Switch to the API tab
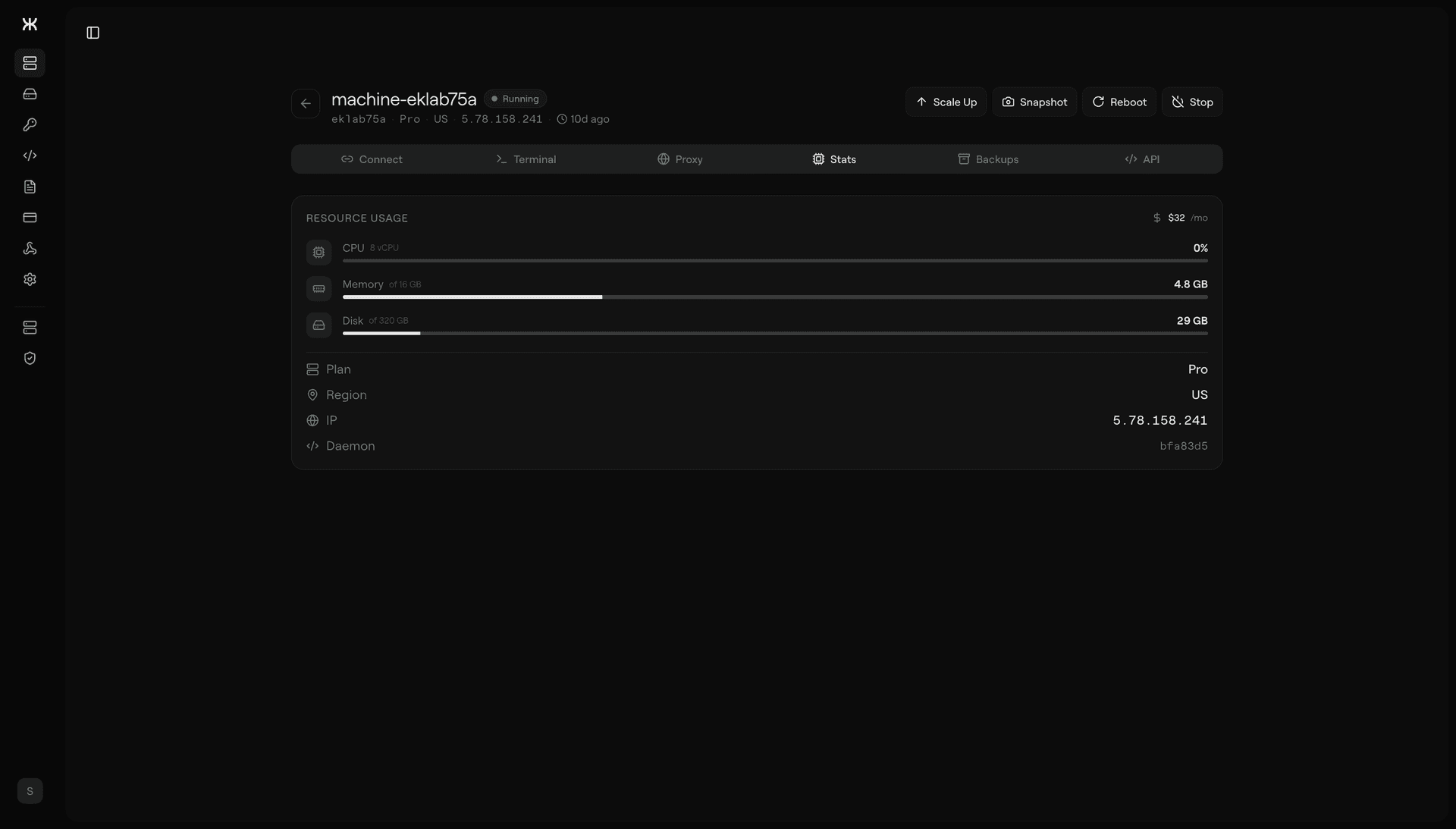Viewport: 1456px width, 829px height. point(1141,159)
